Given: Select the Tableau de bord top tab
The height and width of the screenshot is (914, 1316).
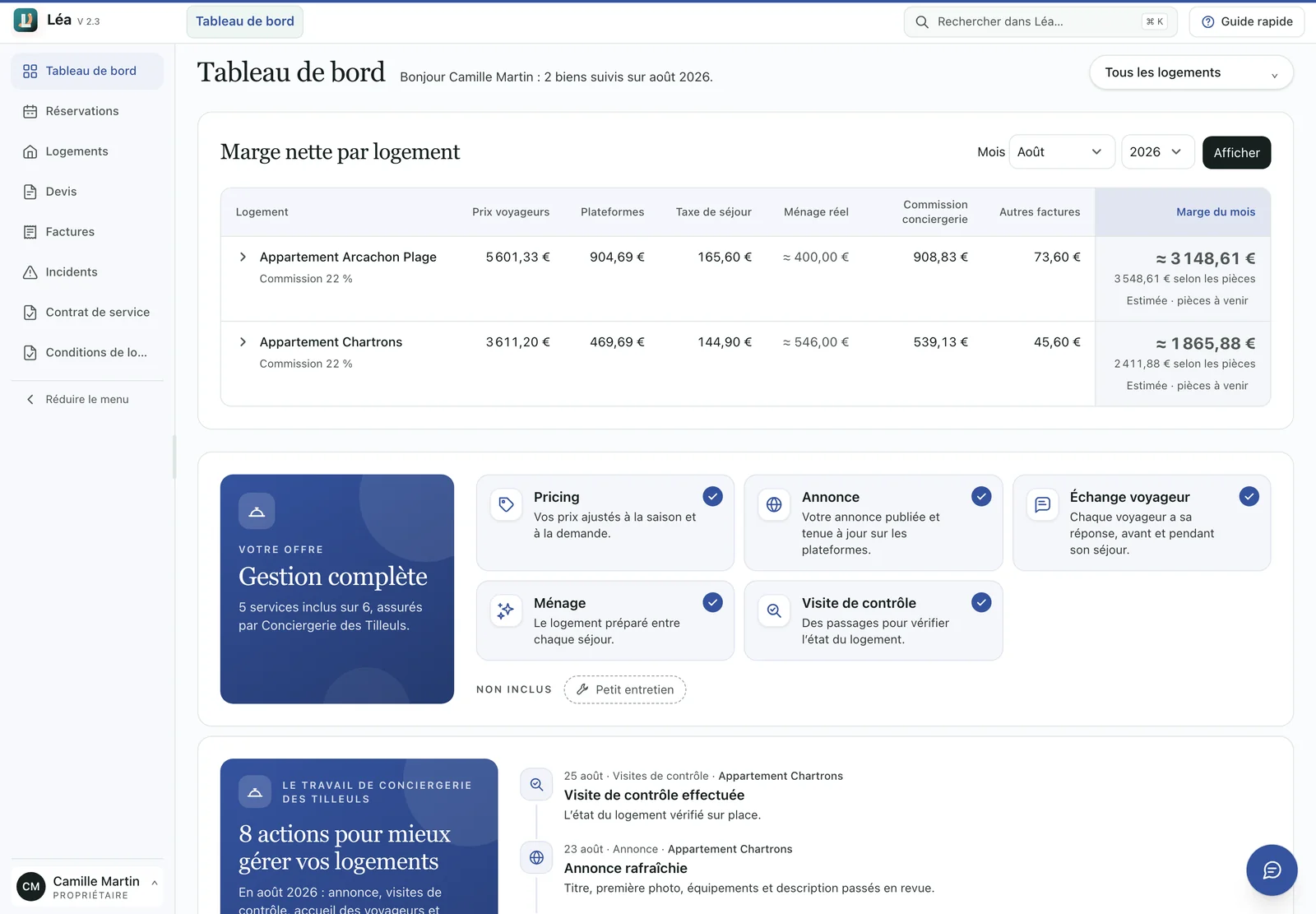Looking at the screenshot, I should point(245,21).
